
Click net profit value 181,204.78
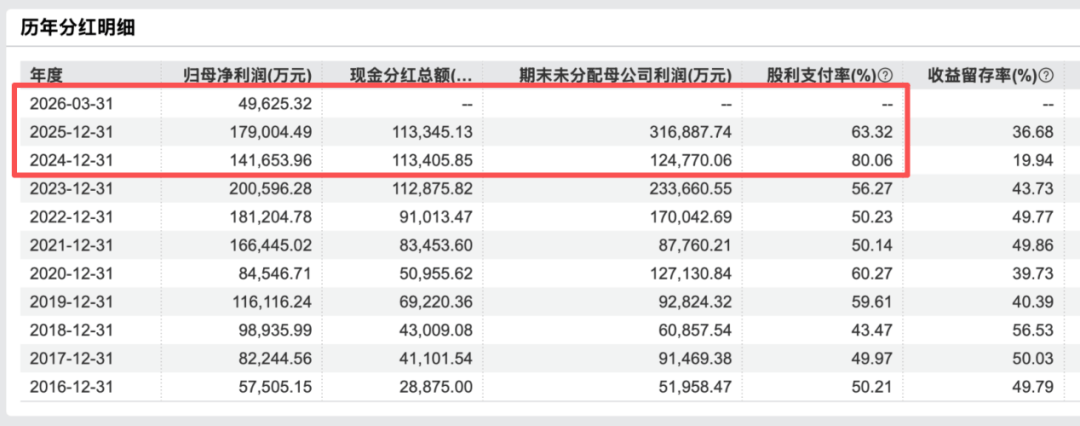(272, 217)
